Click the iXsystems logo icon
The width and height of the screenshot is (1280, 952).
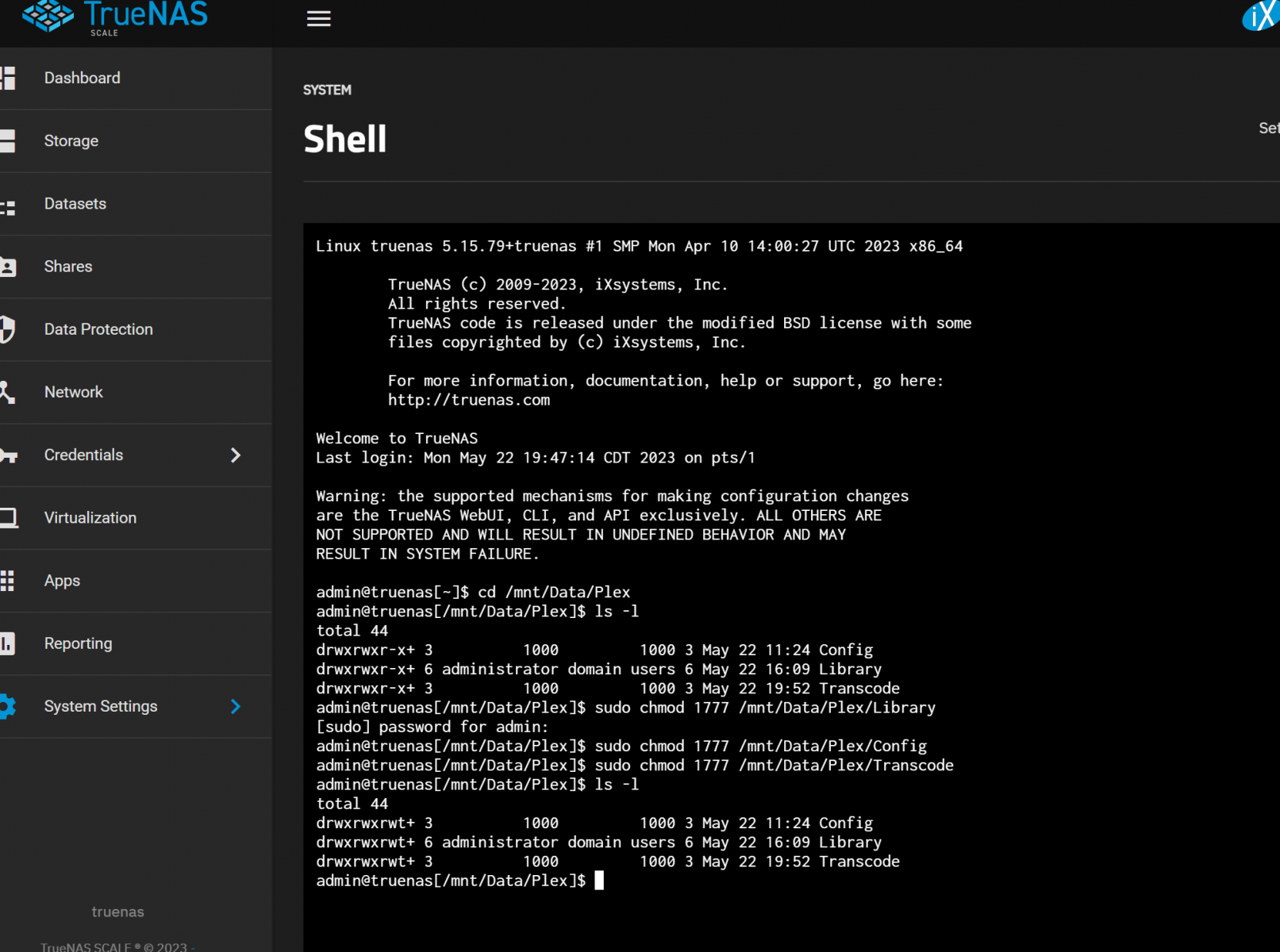1262,16
